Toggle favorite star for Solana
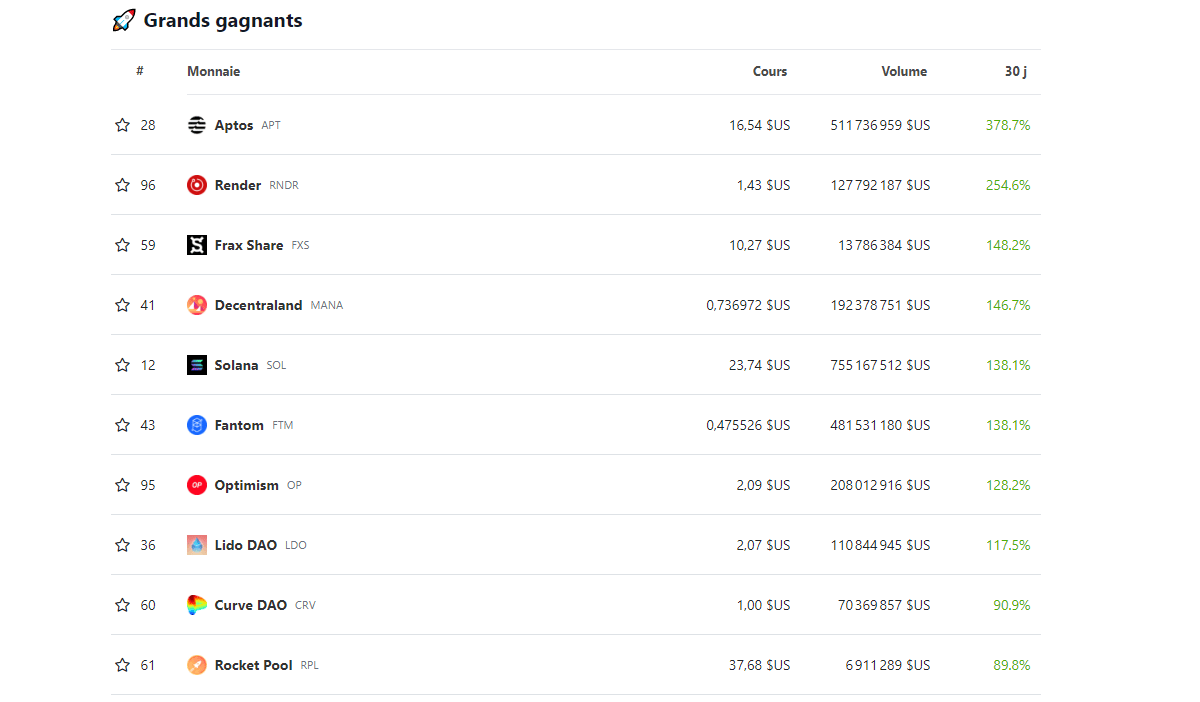Viewport: 1200px width, 702px height. [122, 365]
